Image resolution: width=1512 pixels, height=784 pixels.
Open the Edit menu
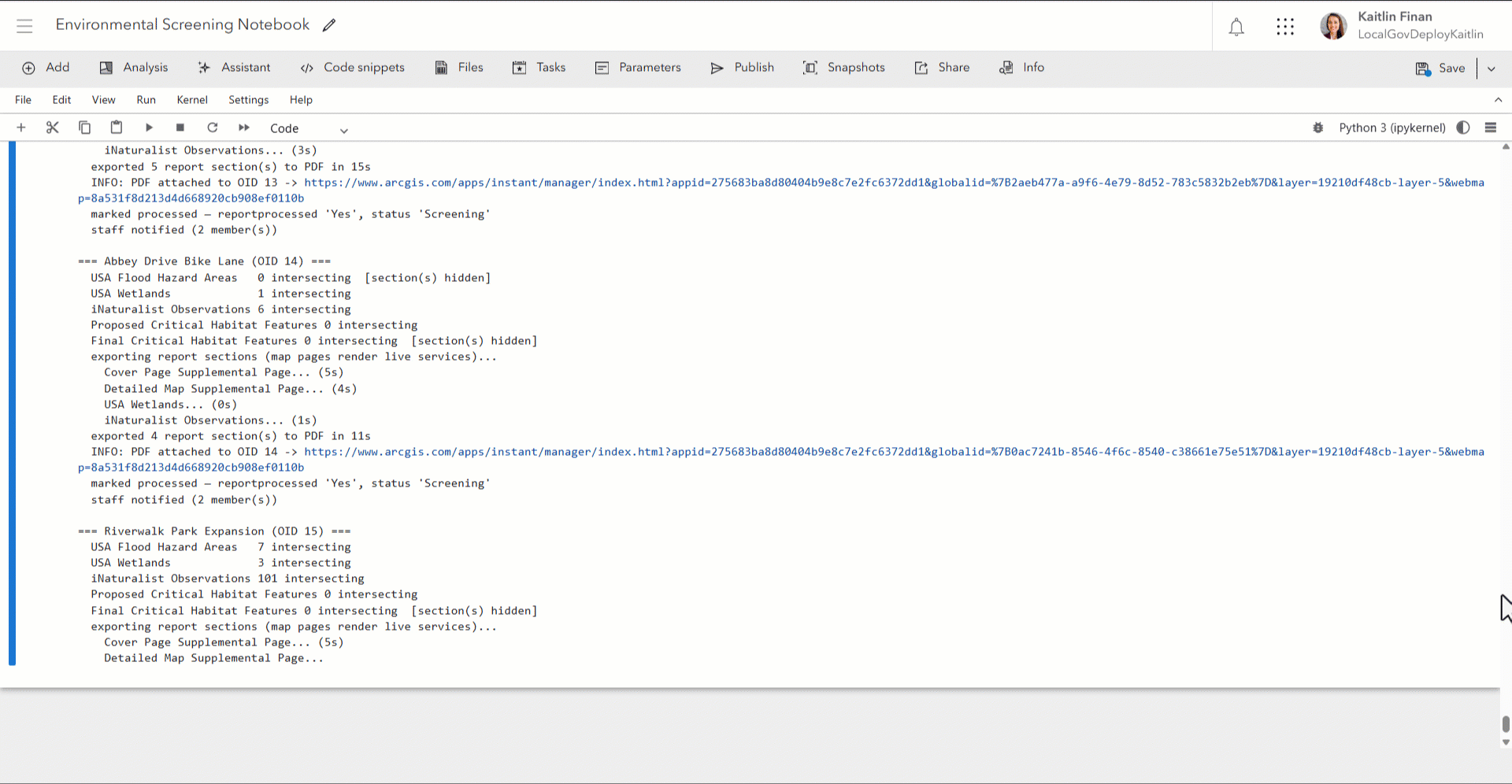point(61,100)
